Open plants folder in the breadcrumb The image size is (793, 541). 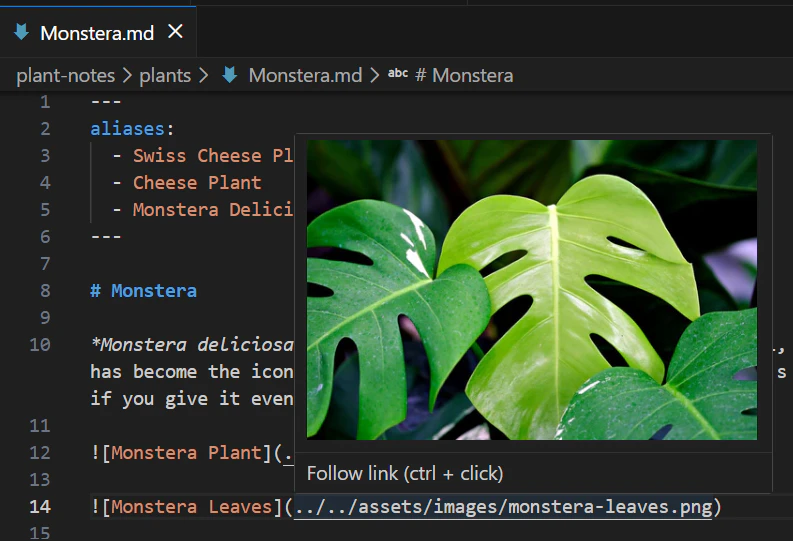point(165,75)
